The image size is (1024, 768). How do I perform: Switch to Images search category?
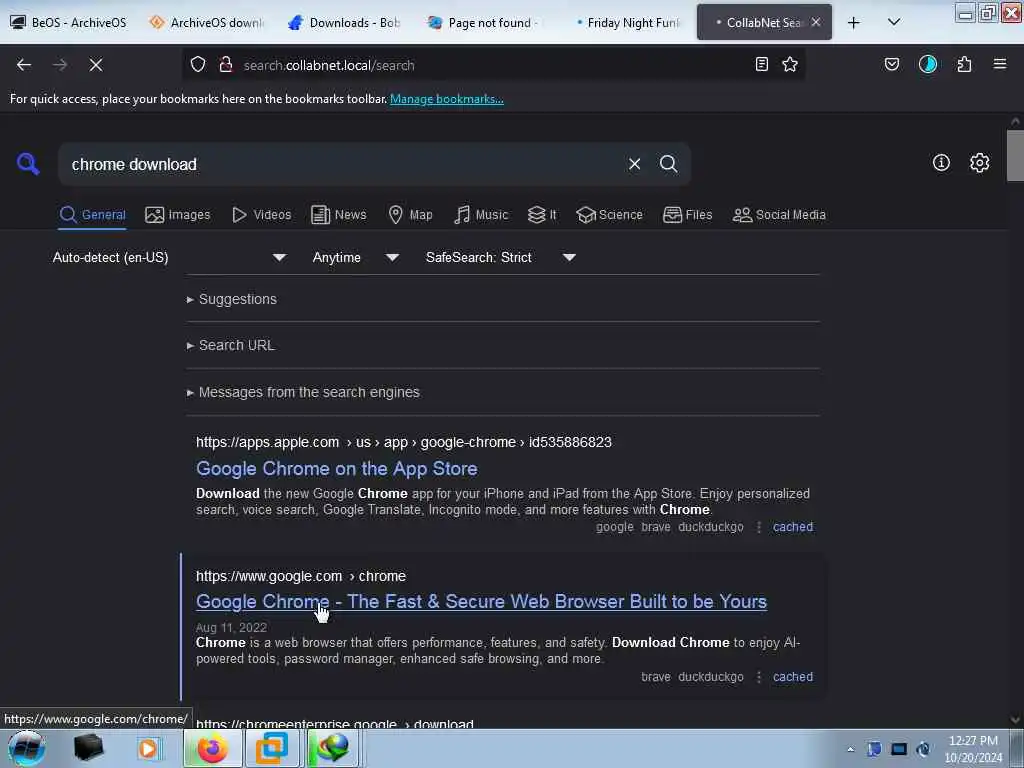pos(178,215)
